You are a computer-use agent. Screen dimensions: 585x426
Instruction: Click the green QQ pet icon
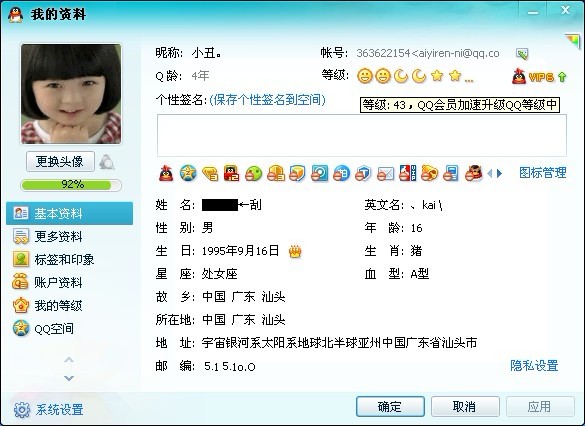point(254,173)
